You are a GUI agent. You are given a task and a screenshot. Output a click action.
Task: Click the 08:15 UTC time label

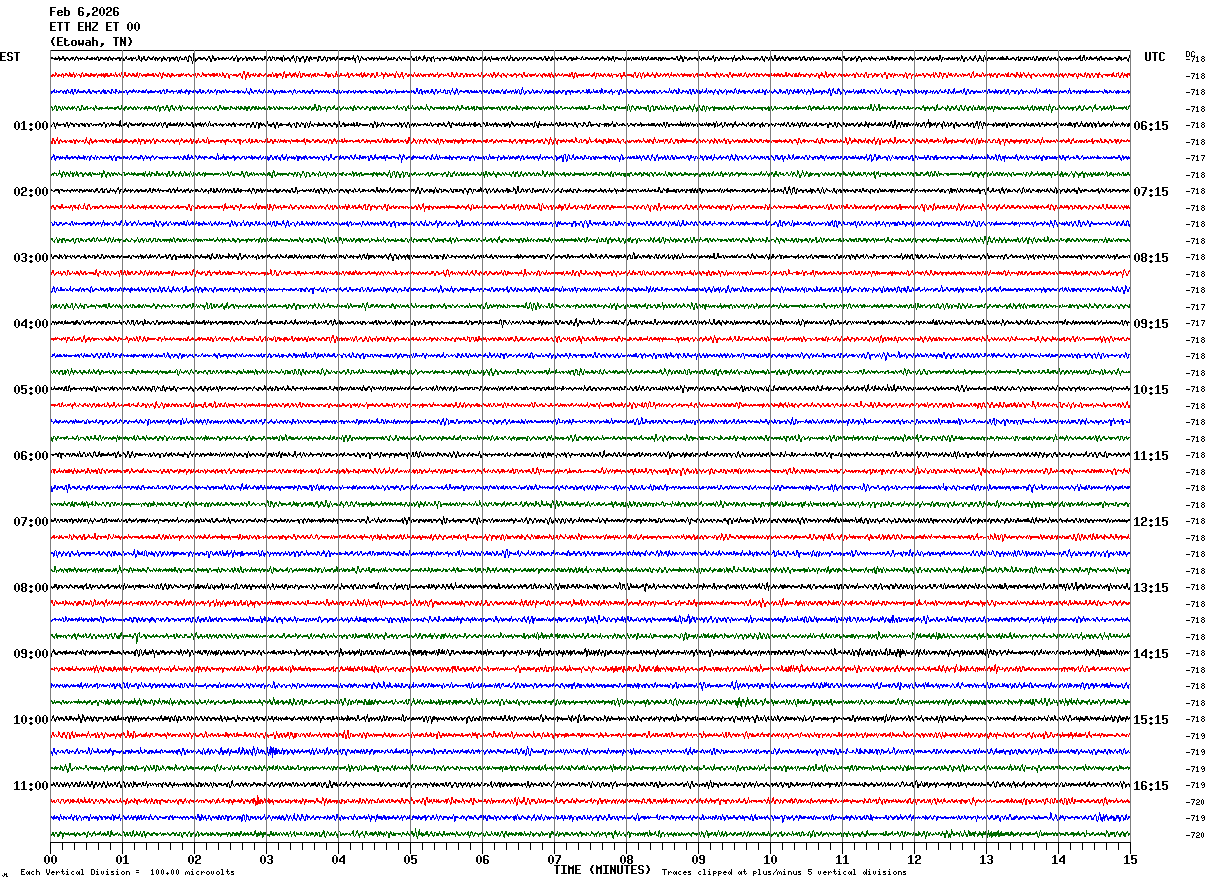[1150, 258]
